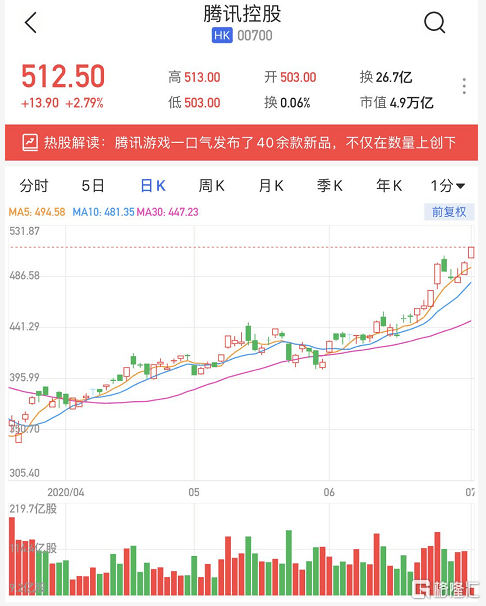The height and width of the screenshot is (606, 486).
Task: Switch to the 分时 tab
Action: coord(34,186)
